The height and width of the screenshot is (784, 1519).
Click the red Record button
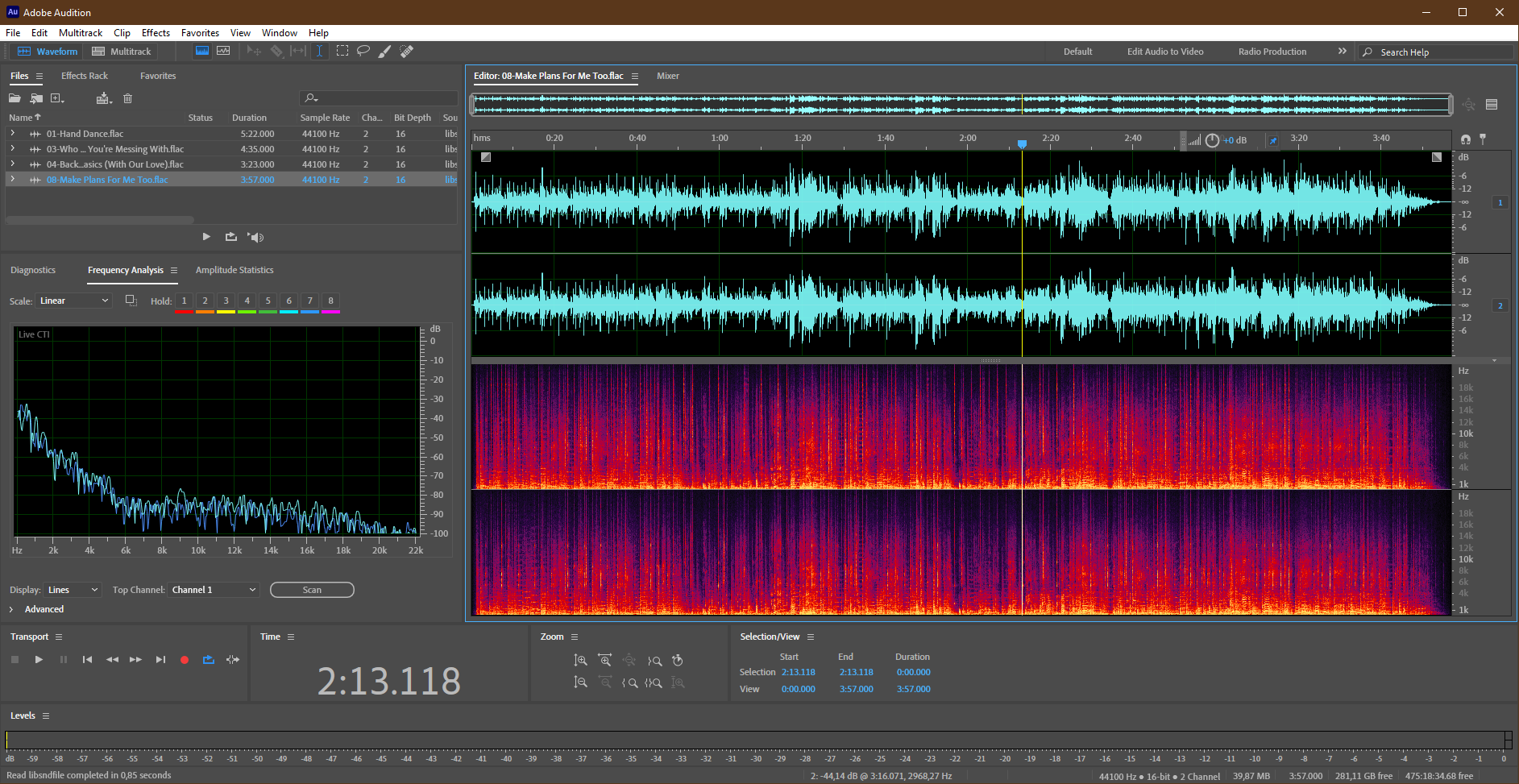(x=184, y=660)
